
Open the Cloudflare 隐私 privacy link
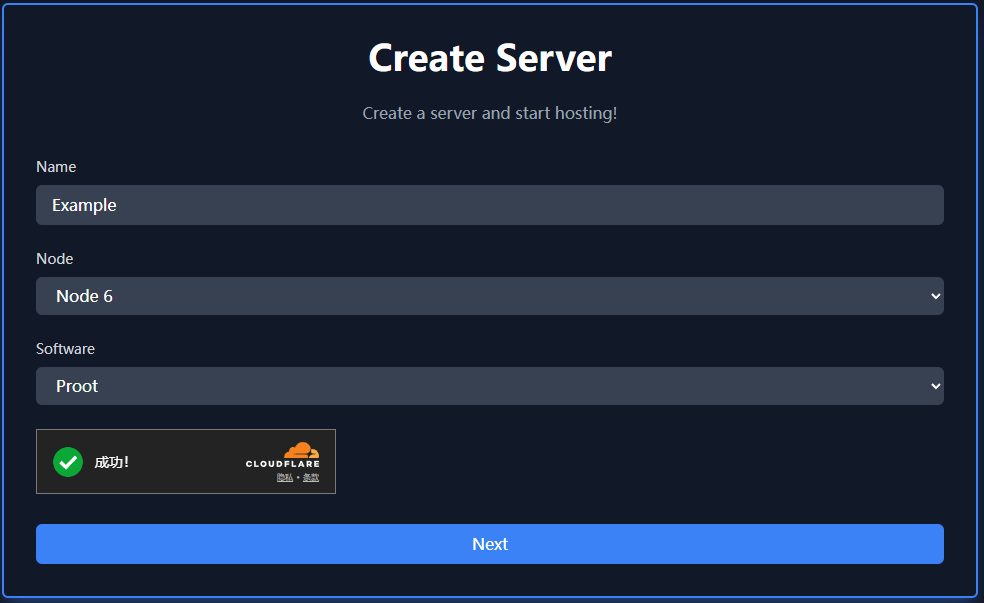tap(285, 478)
